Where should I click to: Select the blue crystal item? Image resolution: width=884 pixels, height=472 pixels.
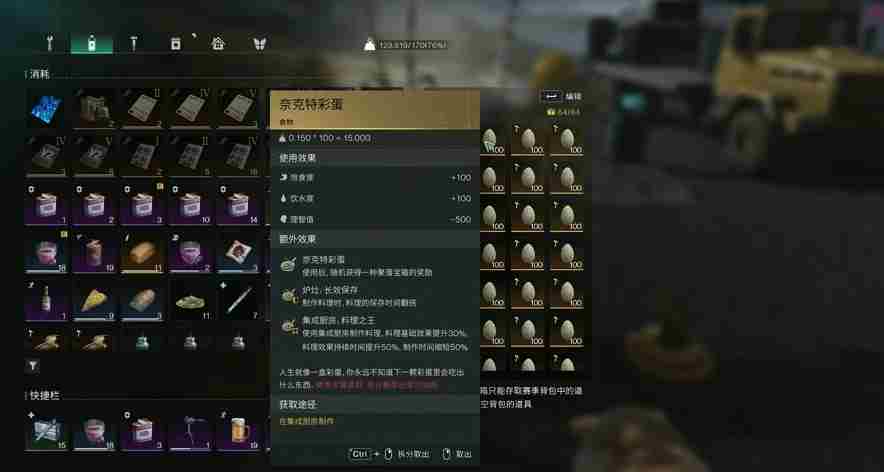coord(46,109)
